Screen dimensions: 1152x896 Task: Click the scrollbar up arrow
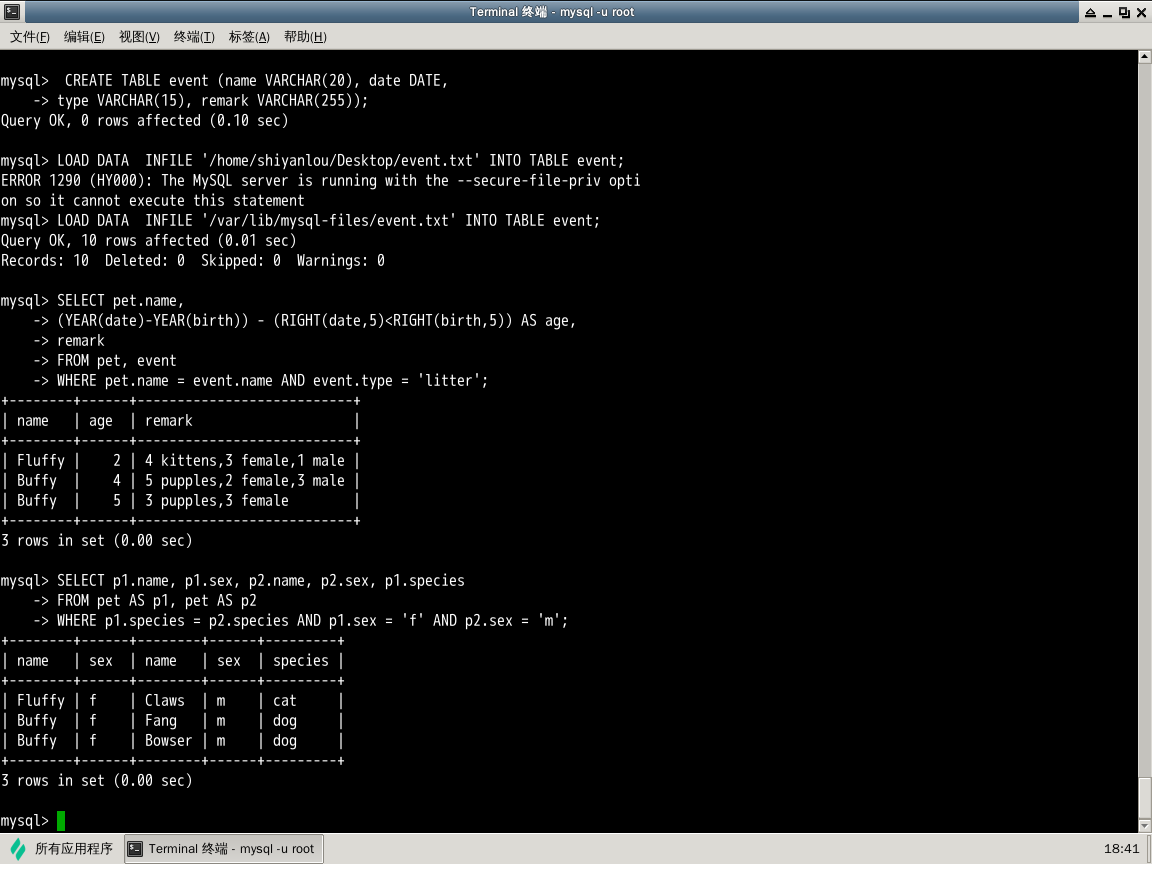click(x=1145, y=57)
